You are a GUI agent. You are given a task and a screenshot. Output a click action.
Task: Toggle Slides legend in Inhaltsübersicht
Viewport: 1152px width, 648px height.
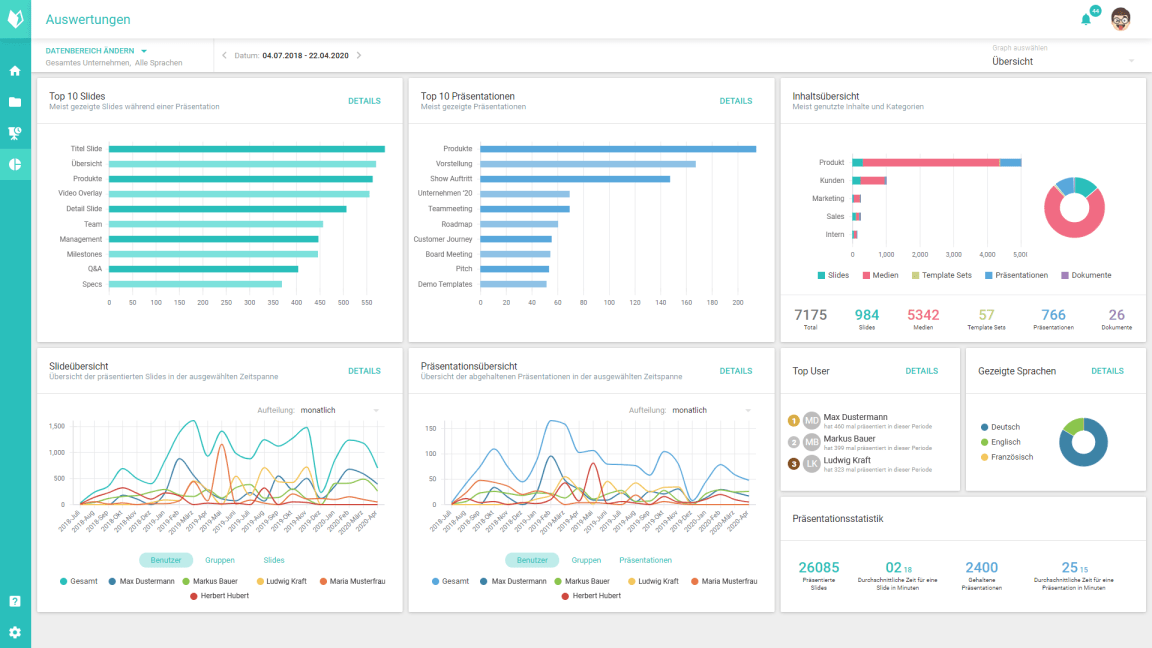(x=833, y=276)
